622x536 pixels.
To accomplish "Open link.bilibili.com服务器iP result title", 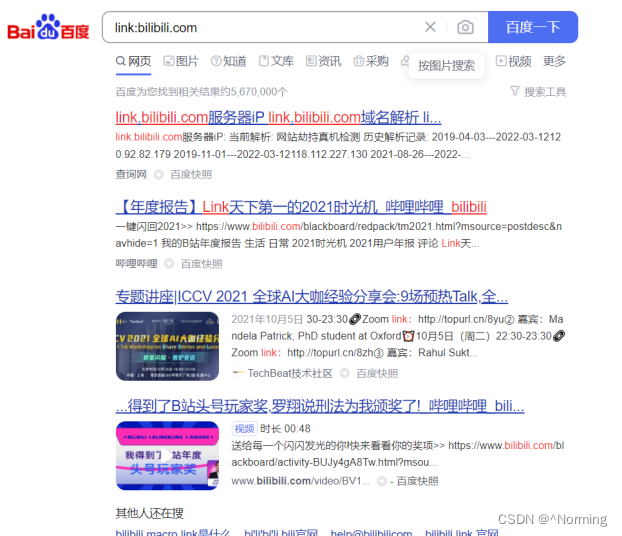I will 278,117.
